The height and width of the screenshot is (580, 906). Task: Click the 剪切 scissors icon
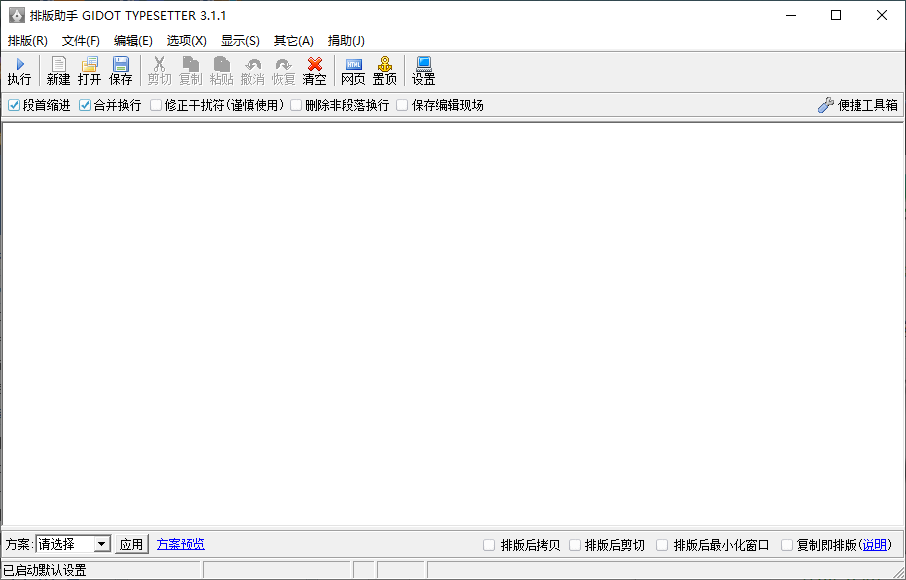coord(159,64)
